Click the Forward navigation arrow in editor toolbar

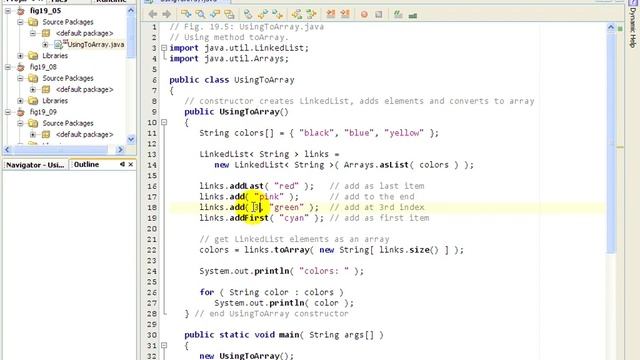(x=167, y=15)
